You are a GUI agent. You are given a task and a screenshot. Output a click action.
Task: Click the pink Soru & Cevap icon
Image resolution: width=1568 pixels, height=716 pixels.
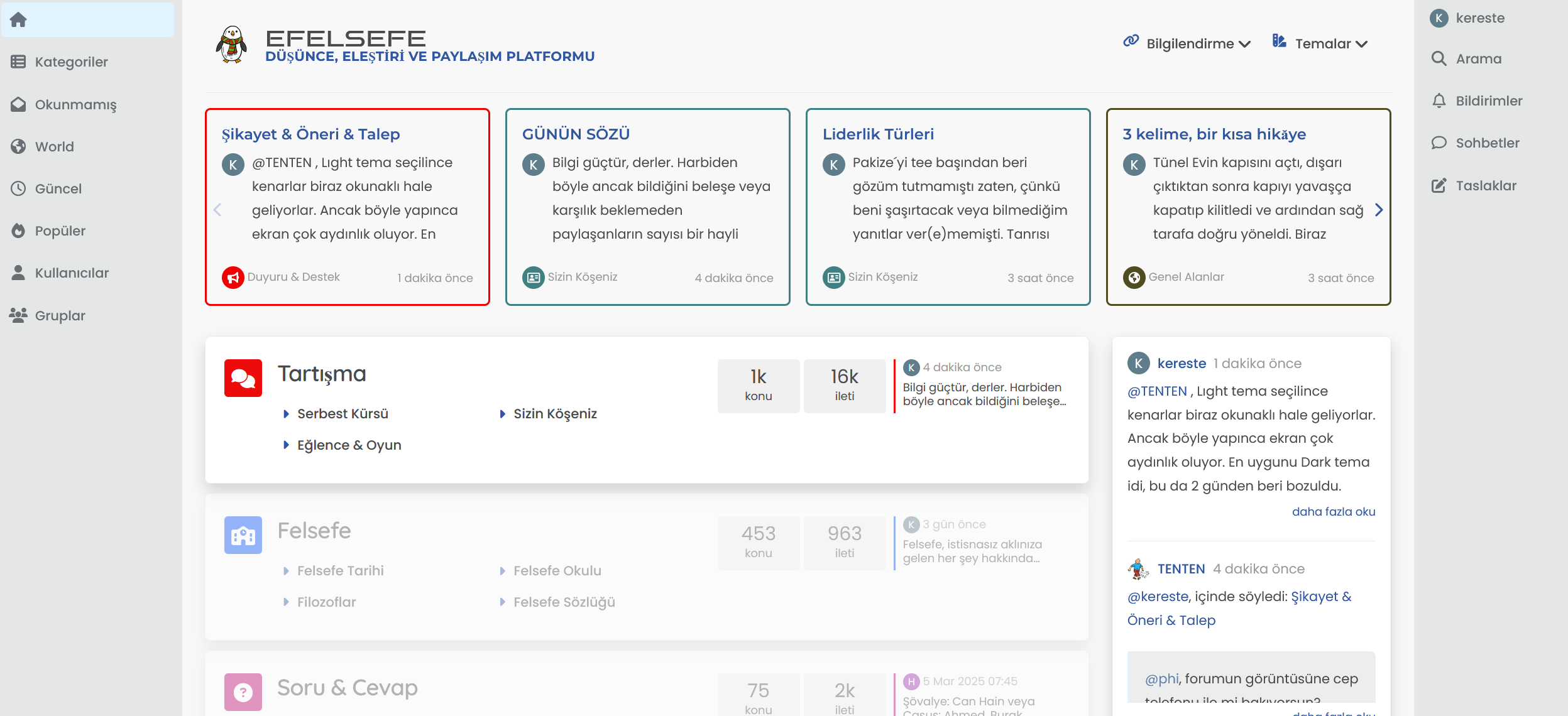[x=243, y=692]
